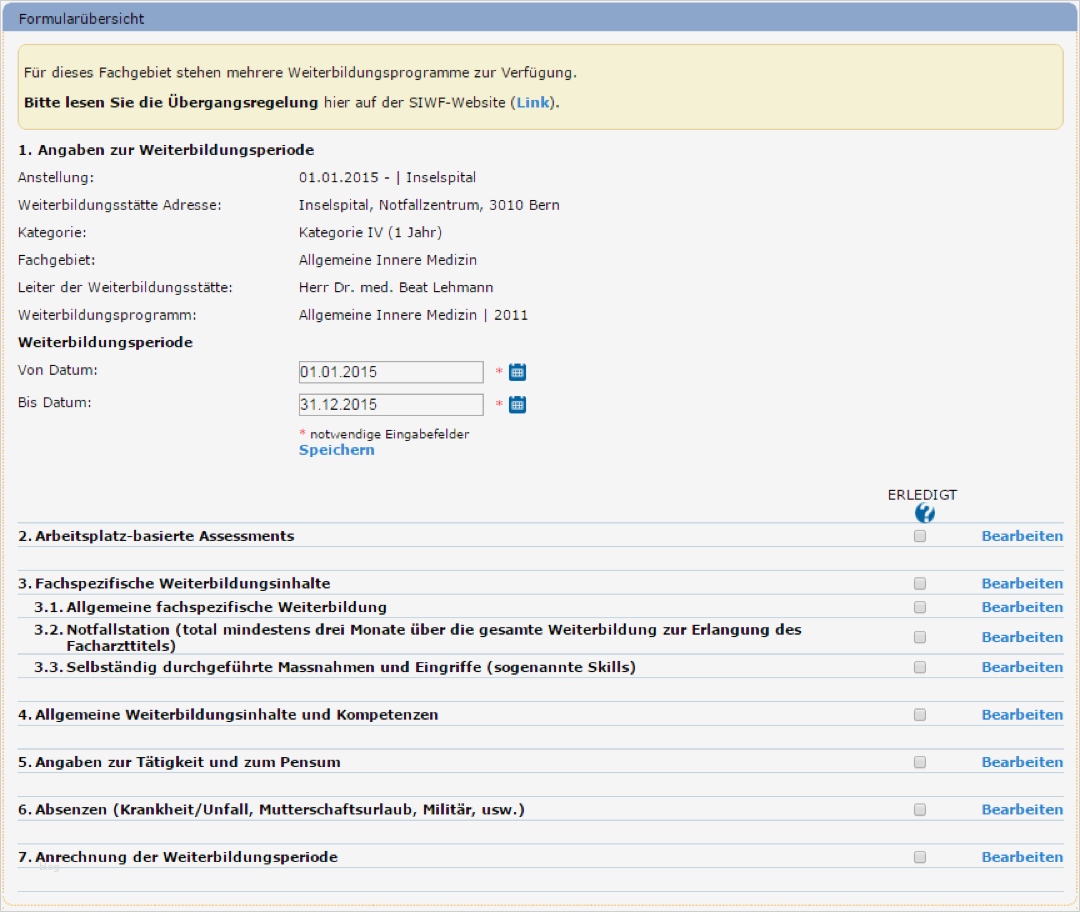
Task: Edit section 3 Fachspezifische Weiterbildungsinhalte
Action: (x=1022, y=583)
